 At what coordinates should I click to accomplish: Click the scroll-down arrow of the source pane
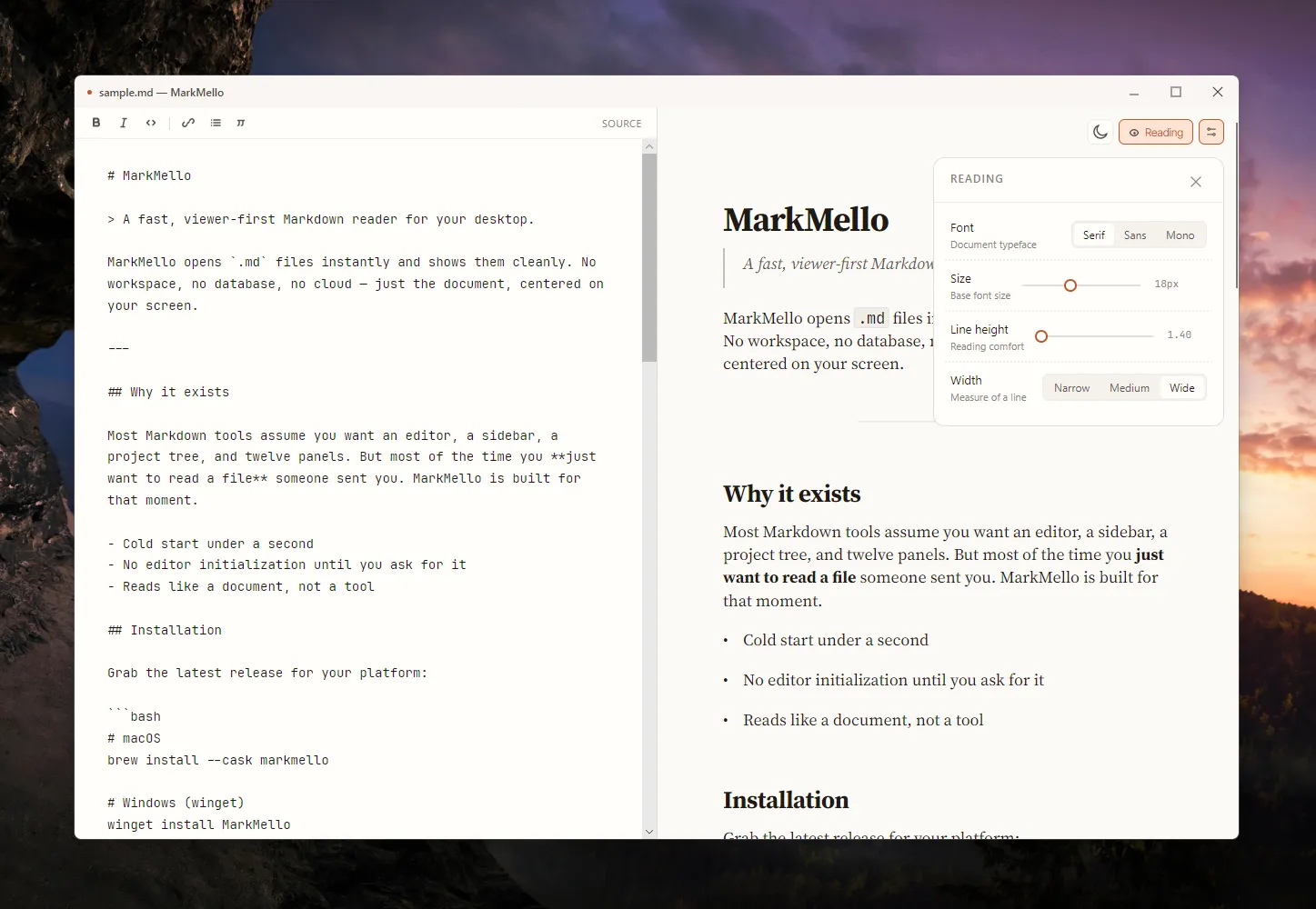[649, 832]
